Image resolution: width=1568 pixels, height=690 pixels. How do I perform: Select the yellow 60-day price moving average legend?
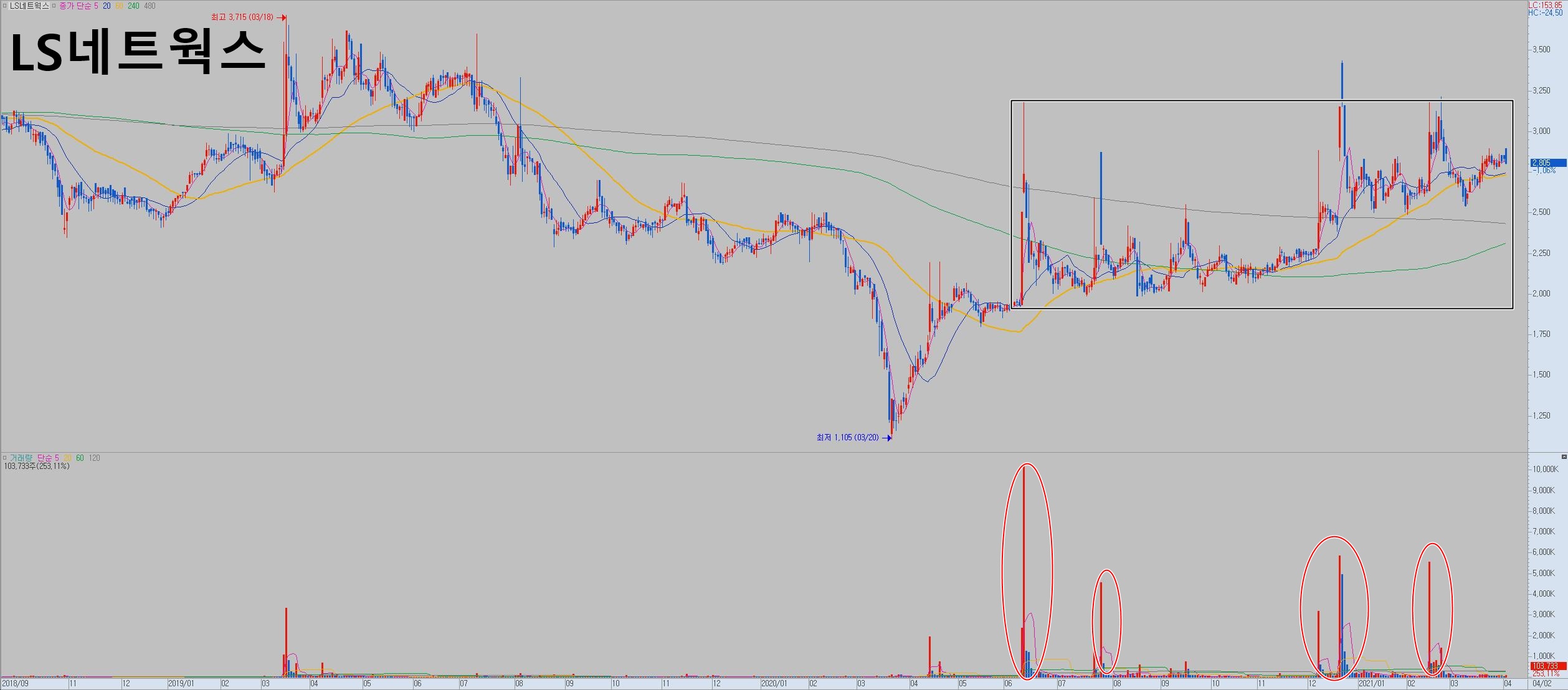tap(120, 6)
